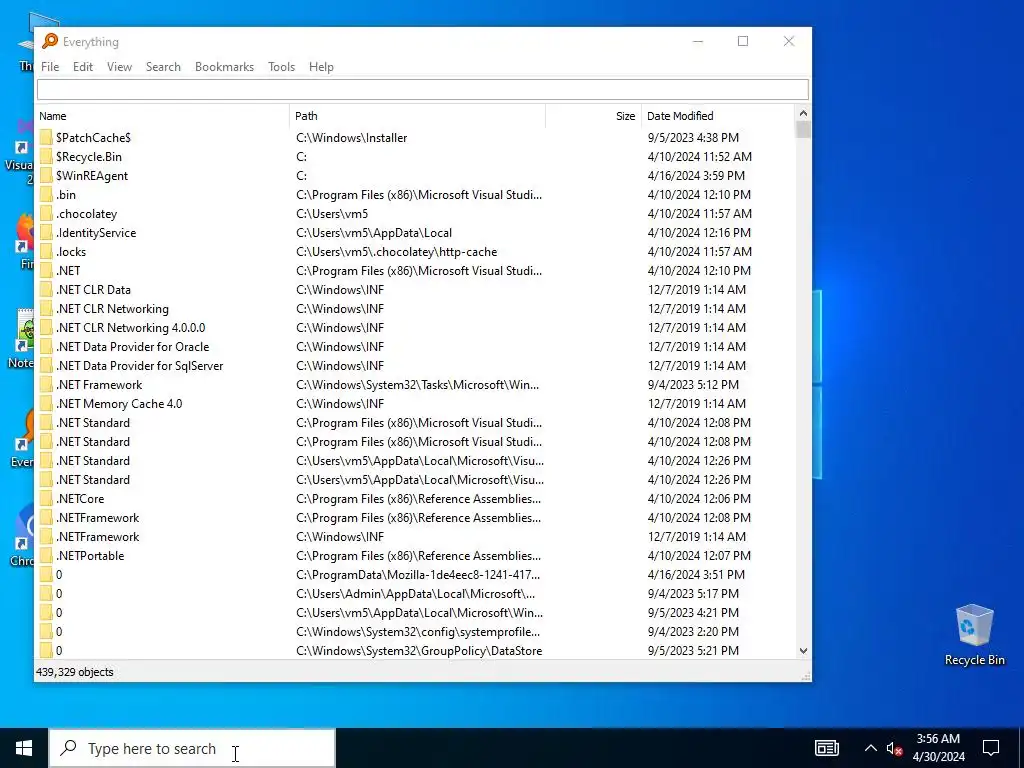Click the taskbar search box

192,748
